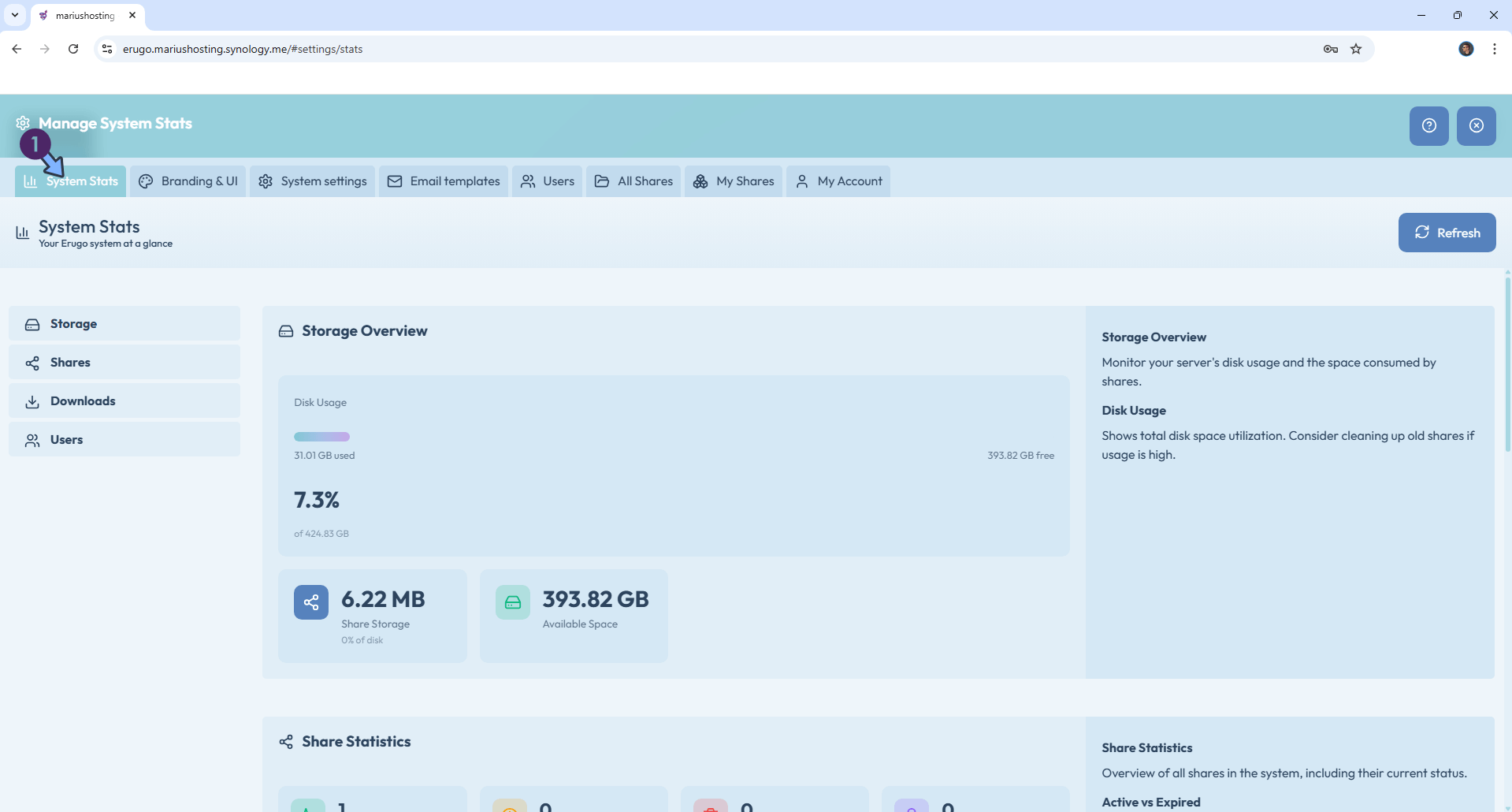Click the circled close icon in the teal header
Screen dimensions: 1512x812
tap(1477, 126)
